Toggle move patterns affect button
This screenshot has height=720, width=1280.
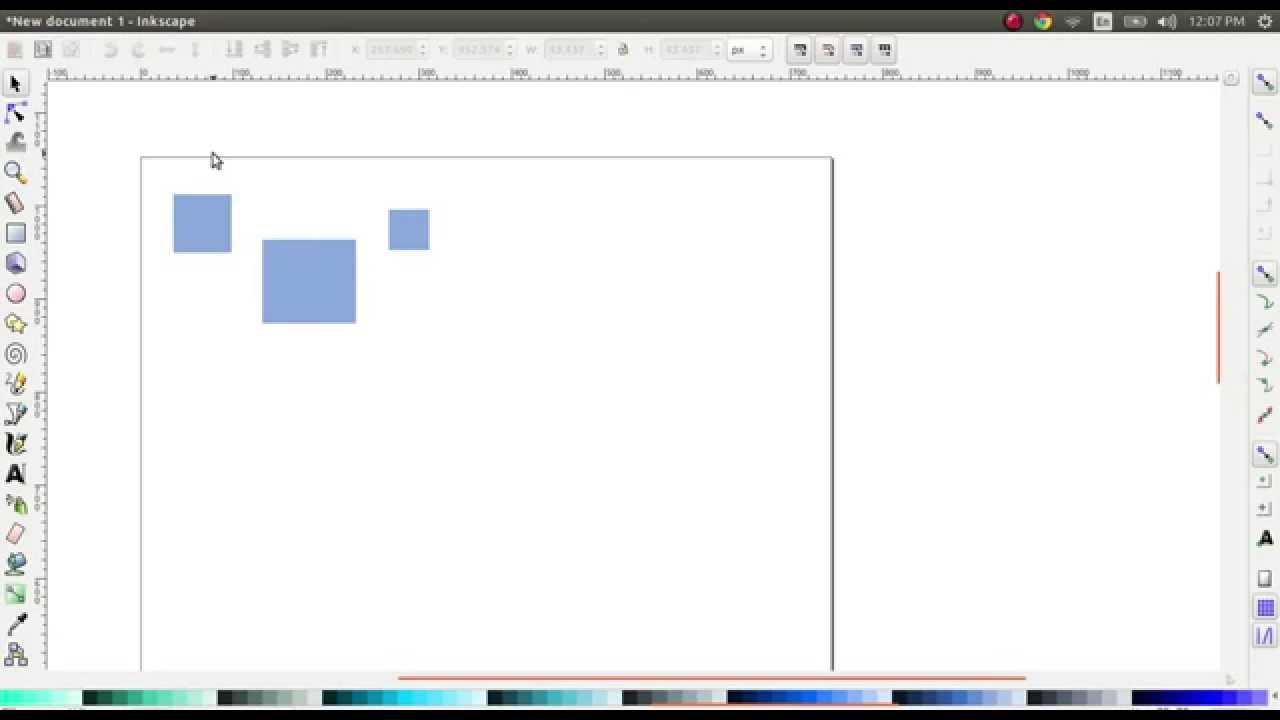(884, 49)
